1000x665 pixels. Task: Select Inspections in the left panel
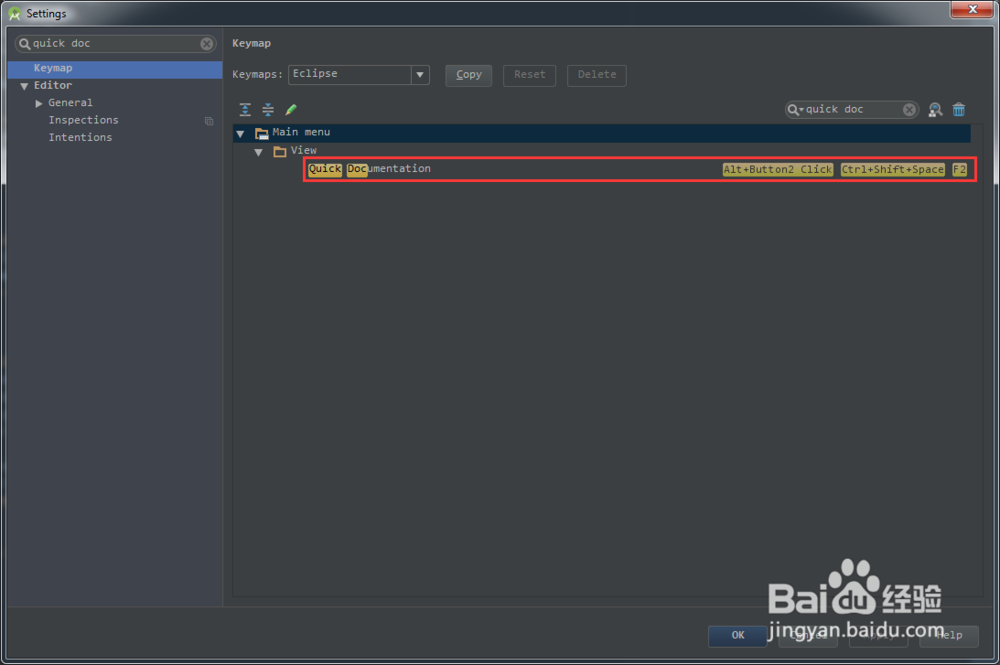click(x=83, y=120)
